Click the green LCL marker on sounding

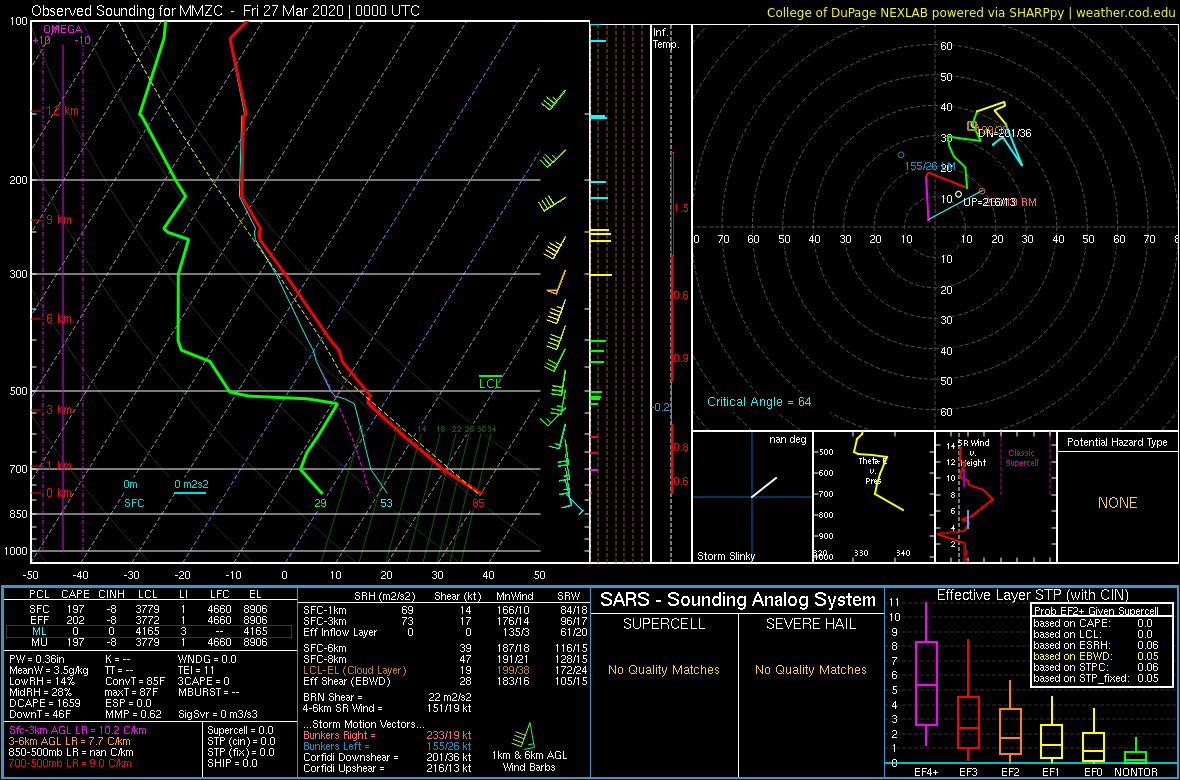[x=490, y=382]
